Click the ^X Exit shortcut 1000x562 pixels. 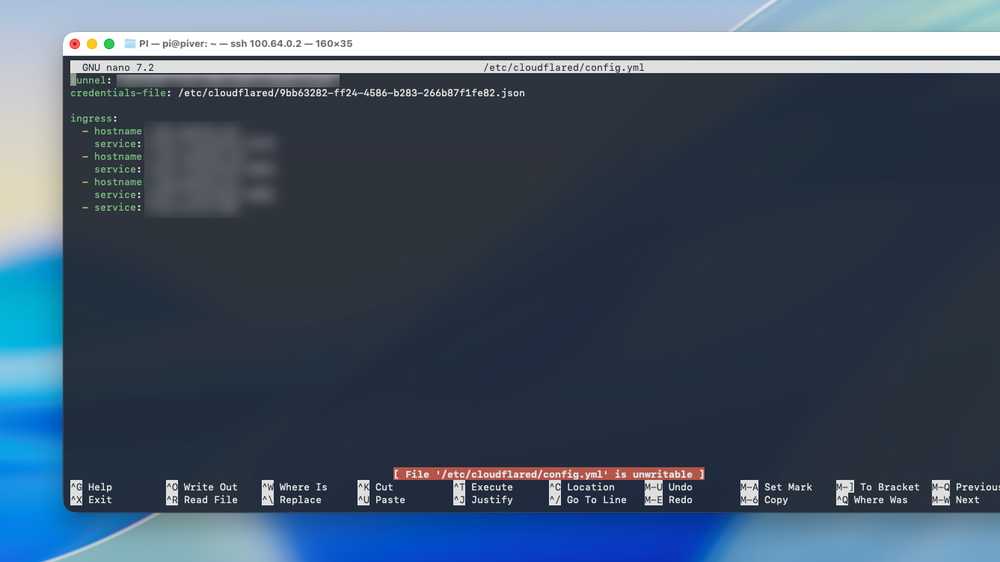[x=91, y=499]
